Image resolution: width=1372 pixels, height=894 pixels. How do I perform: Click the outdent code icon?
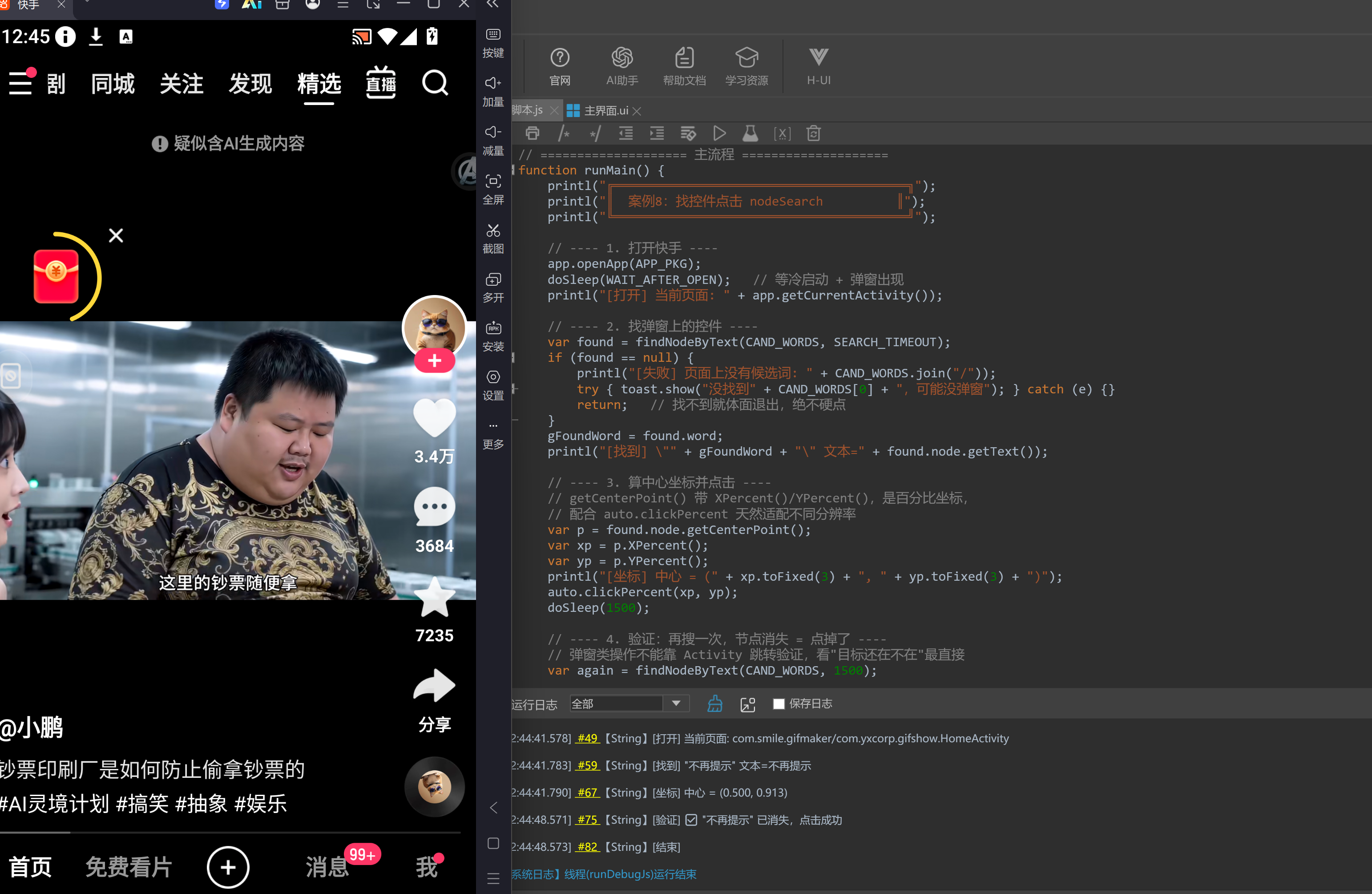[x=625, y=134]
